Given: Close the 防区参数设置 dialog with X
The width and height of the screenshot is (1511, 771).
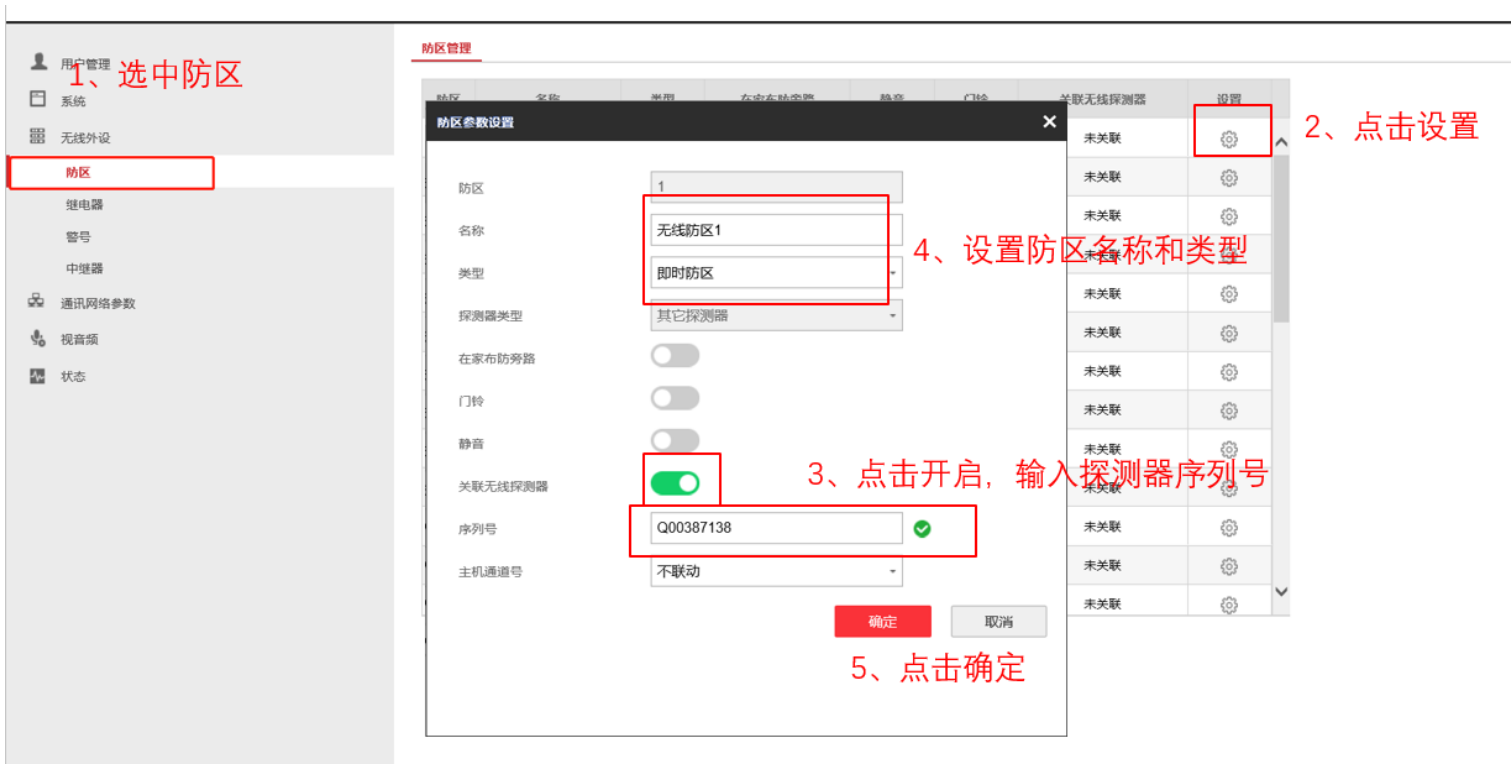Looking at the screenshot, I should (1049, 121).
